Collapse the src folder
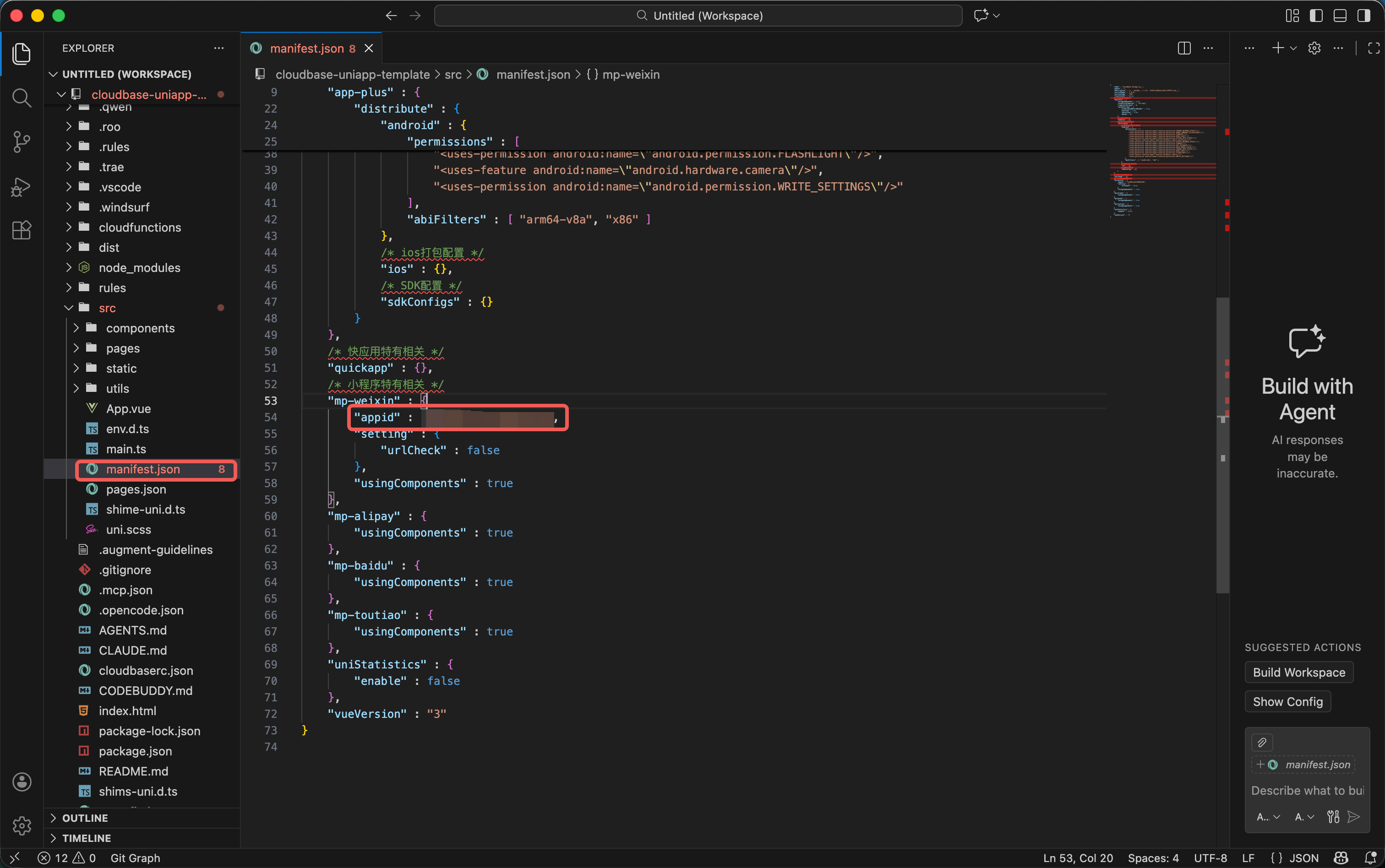The width and height of the screenshot is (1385, 868). [x=107, y=308]
